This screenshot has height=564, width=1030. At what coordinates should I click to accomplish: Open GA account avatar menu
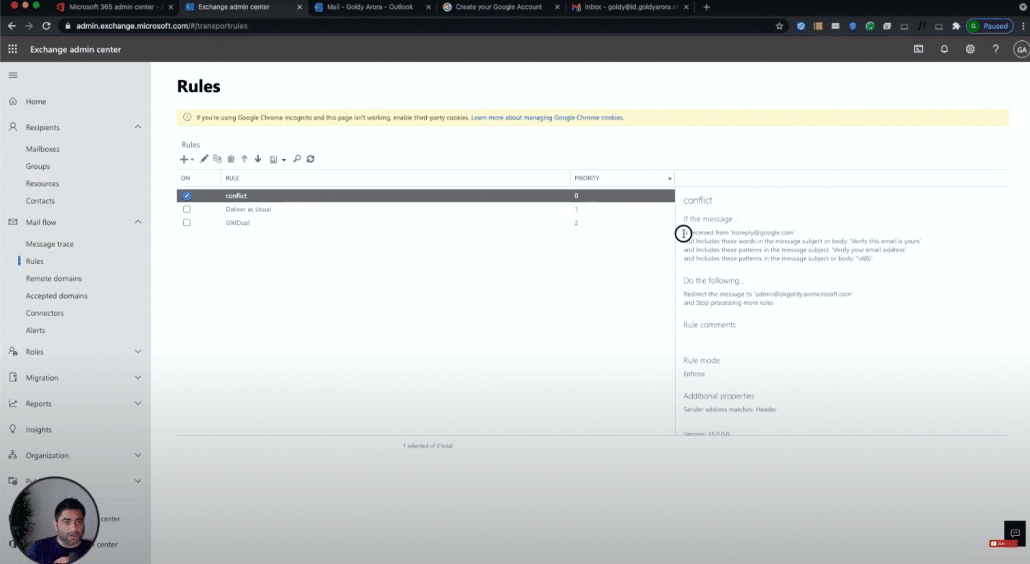tap(1021, 49)
